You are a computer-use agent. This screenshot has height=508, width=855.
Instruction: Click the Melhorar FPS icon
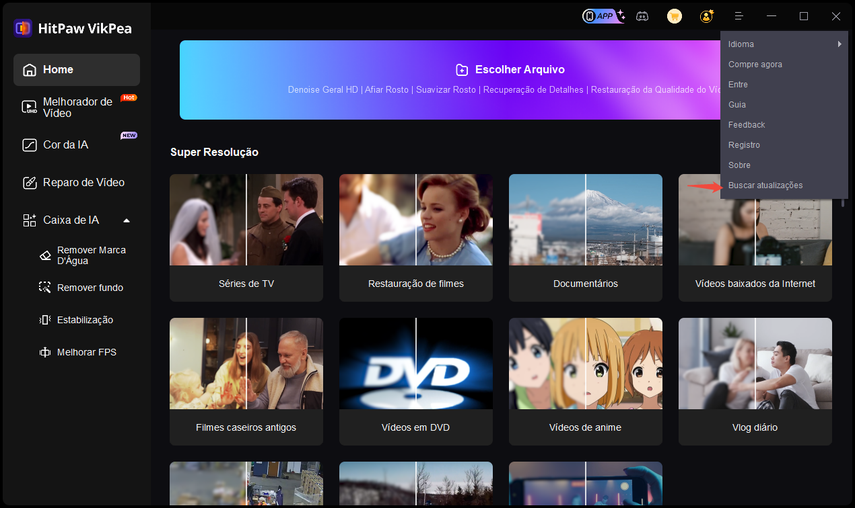[45, 352]
